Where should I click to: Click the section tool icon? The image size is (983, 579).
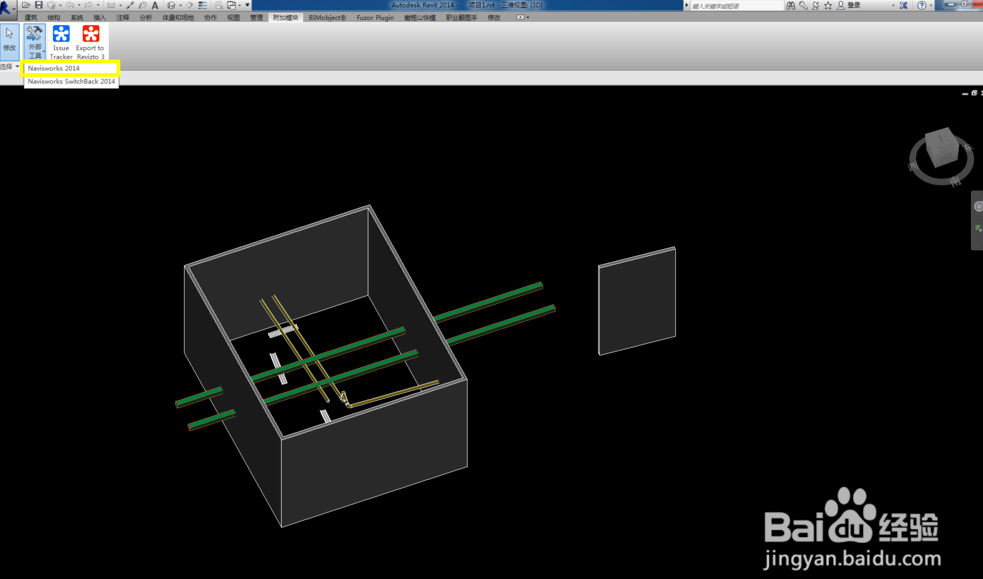189,5
